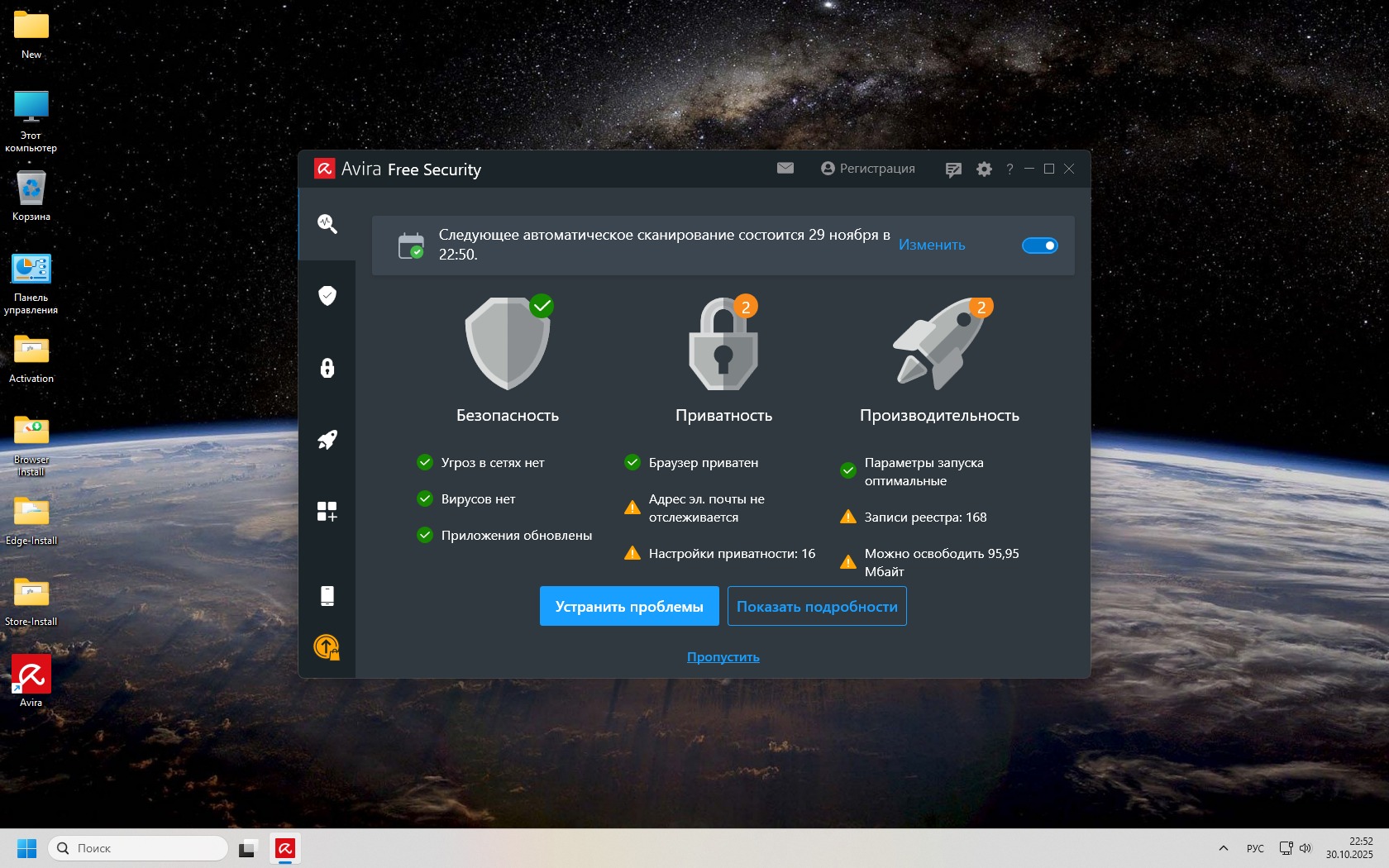Screen dimensions: 1389x868
Task: Open the Privacy lock sidebar section
Action: pyautogui.click(x=327, y=368)
